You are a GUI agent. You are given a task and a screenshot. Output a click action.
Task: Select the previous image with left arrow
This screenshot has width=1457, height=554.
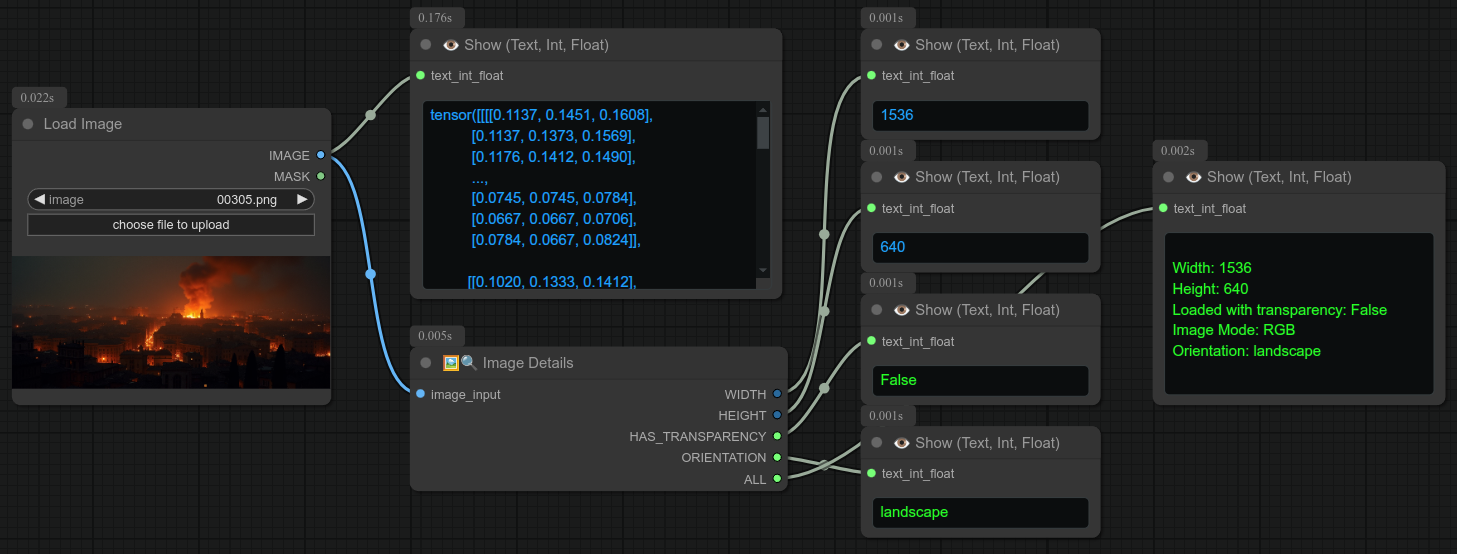click(39, 199)
